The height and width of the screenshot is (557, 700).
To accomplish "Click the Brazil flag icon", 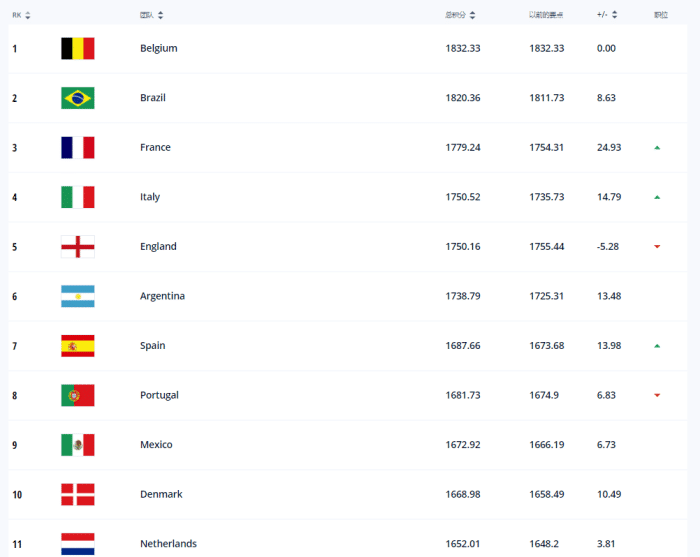I will point(77,98).
